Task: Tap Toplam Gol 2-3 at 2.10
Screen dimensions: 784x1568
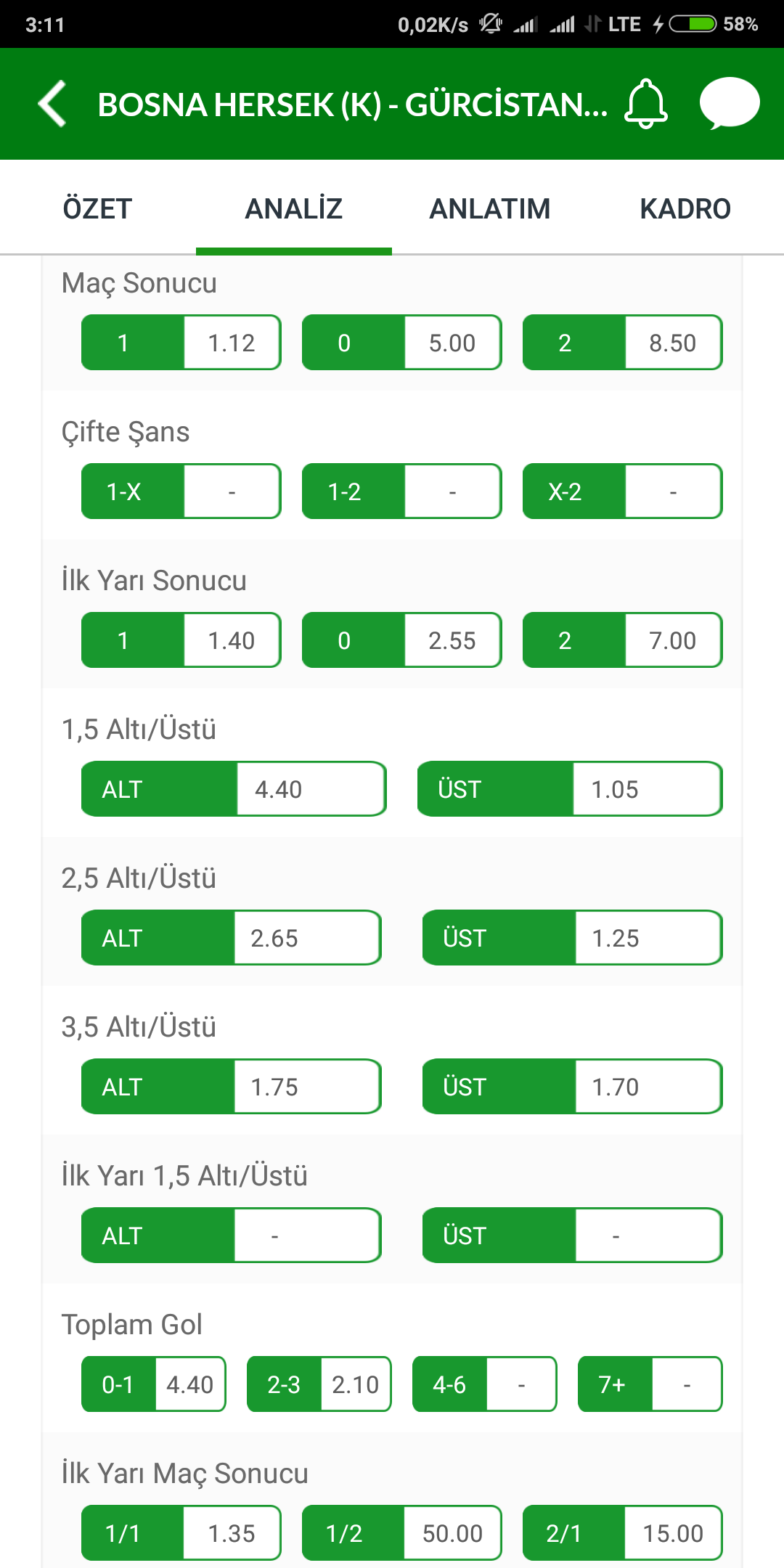Action: click(x=319, y=1384)
